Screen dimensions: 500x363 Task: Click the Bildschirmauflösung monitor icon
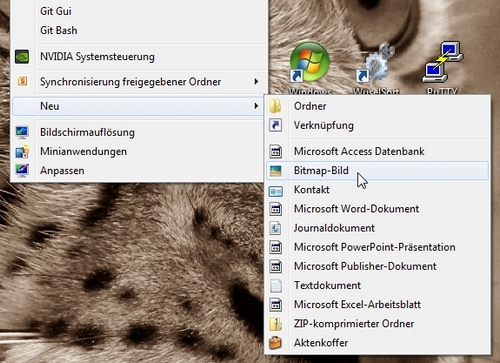[x=22, y=132]
